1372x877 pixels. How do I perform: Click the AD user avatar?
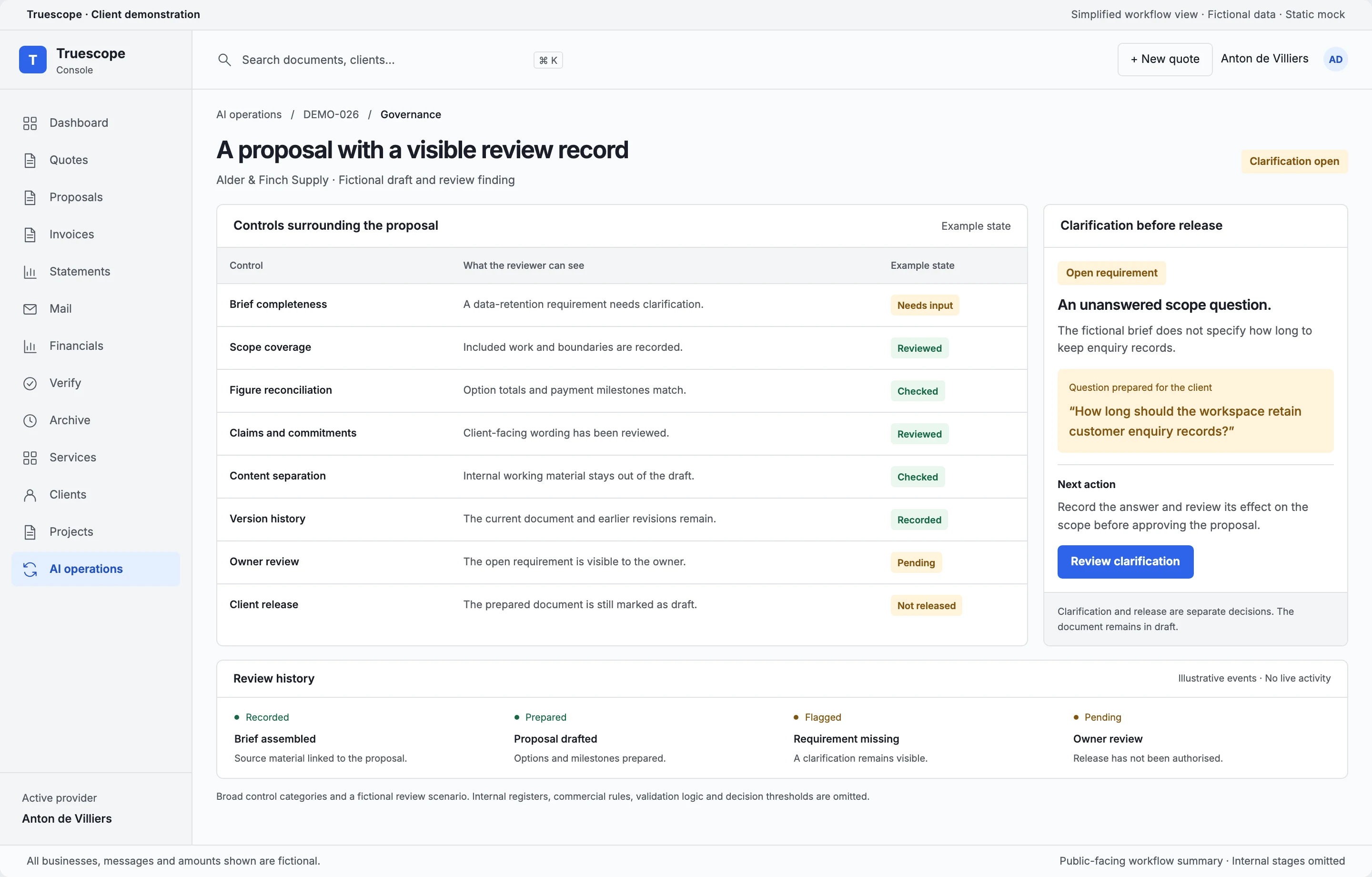point(1335,59)
